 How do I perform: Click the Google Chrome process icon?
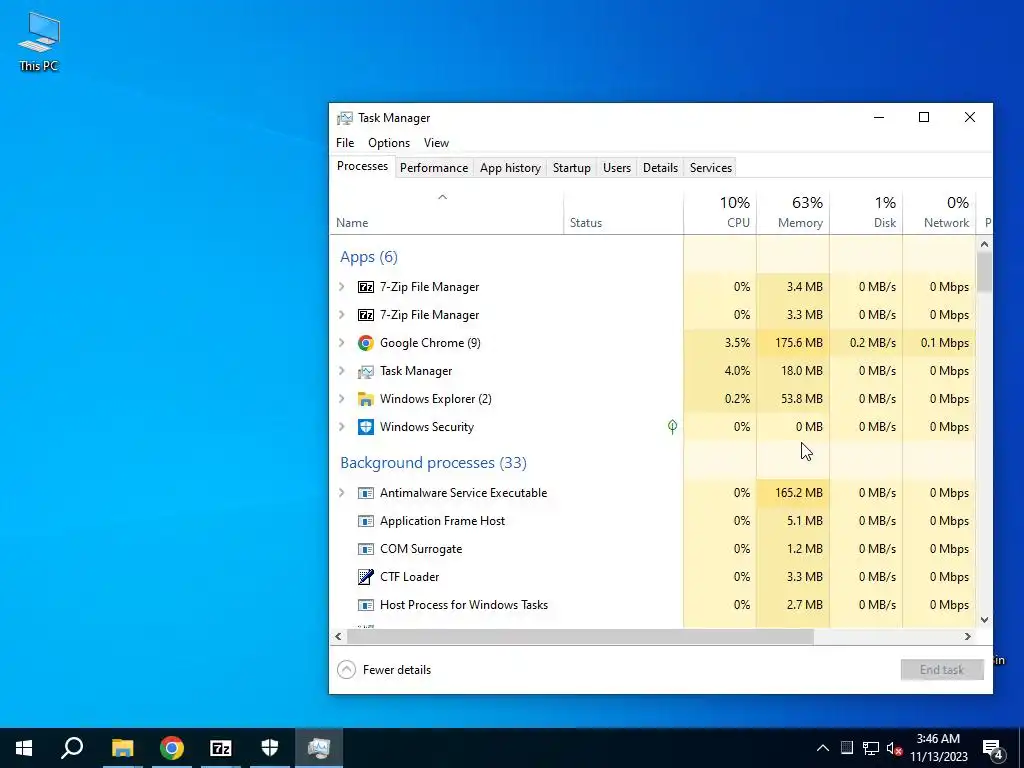pos(366,343)
